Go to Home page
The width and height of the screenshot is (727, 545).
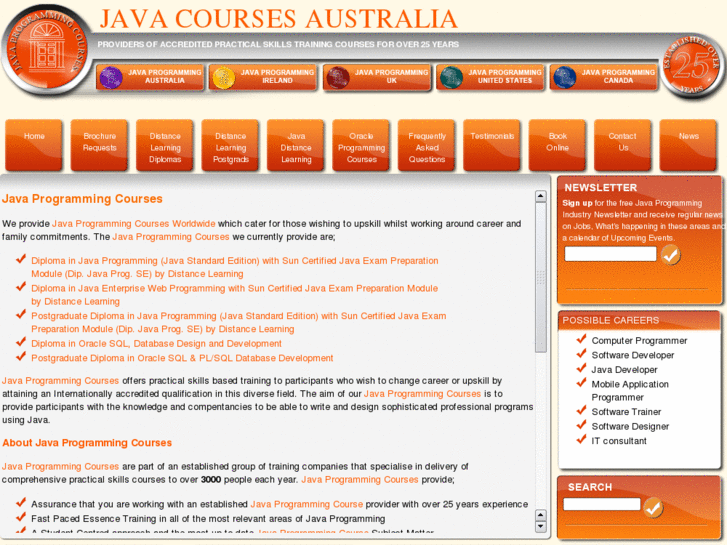tap(34, 146)
